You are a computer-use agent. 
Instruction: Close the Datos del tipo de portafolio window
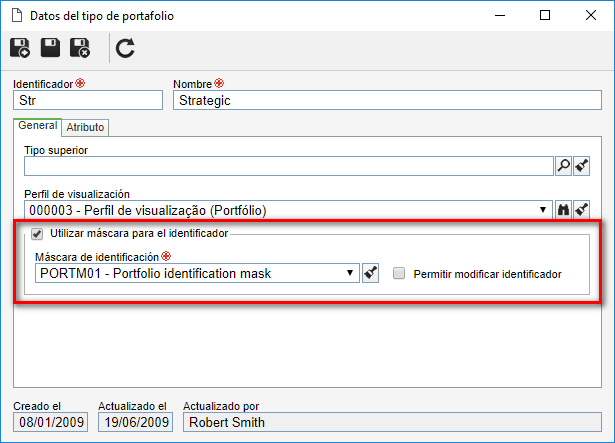[x=591, y=15]
